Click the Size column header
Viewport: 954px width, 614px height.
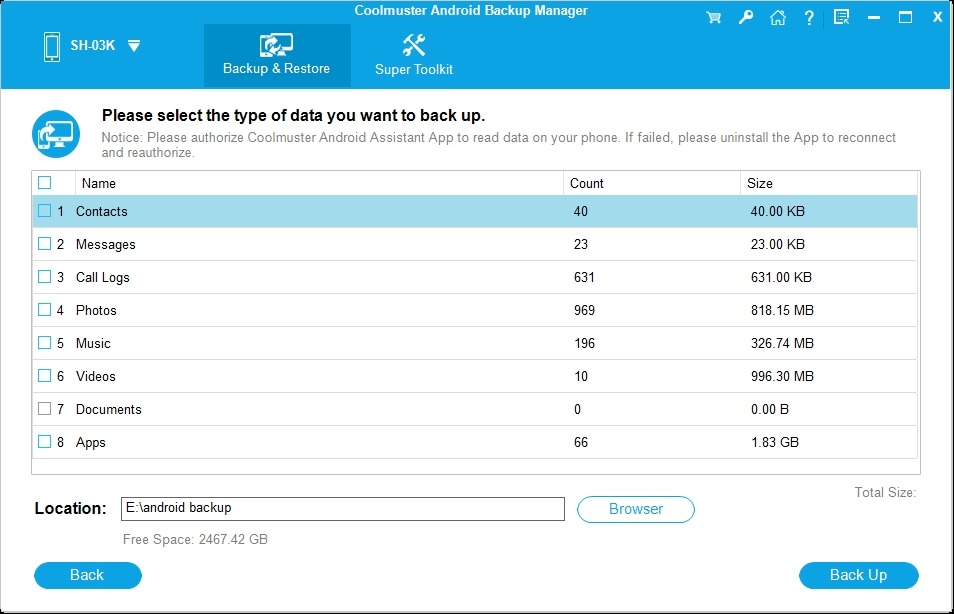(829, 183)
